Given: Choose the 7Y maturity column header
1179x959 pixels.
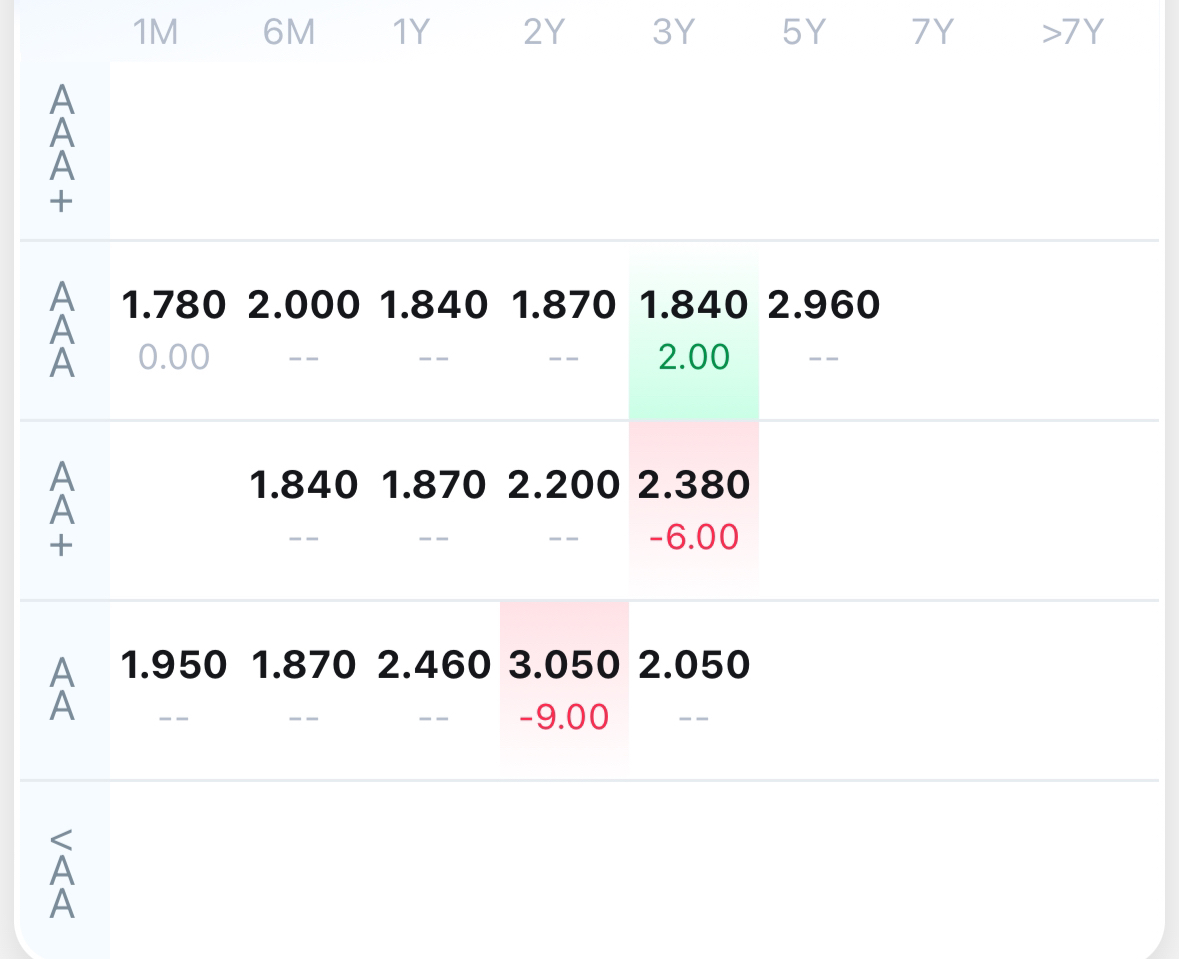Looking at the screenshot, I should click(x=933, y=33).
